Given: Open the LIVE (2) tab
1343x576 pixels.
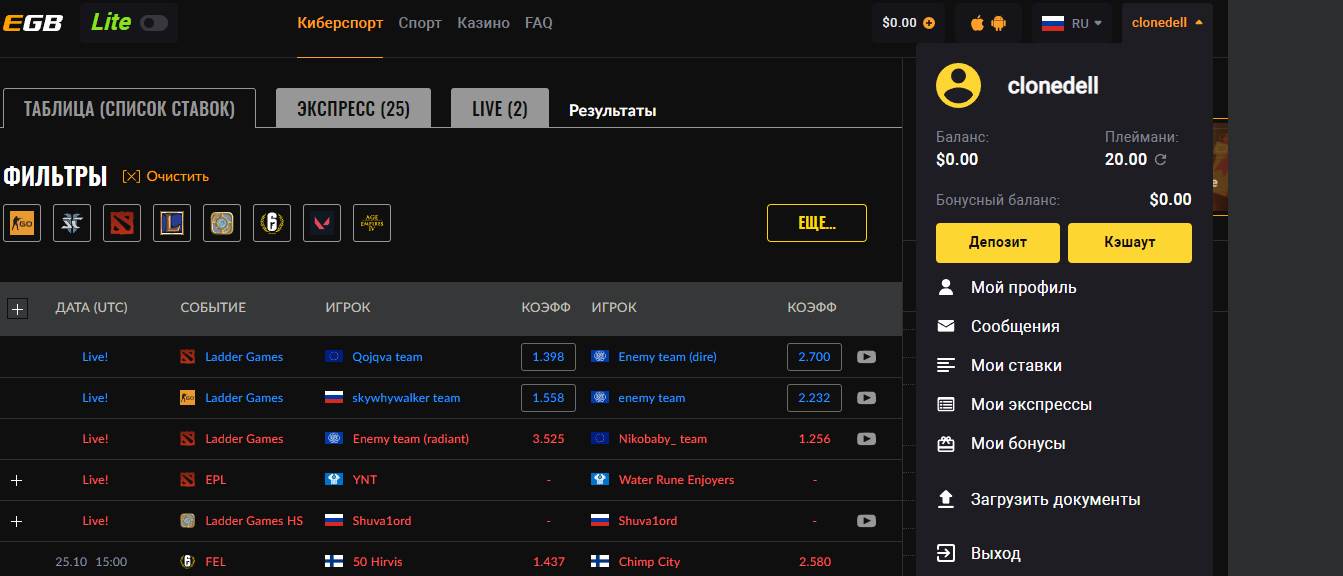Looking at the screenshot, I should pyautogui.click(x=499, y=109).
